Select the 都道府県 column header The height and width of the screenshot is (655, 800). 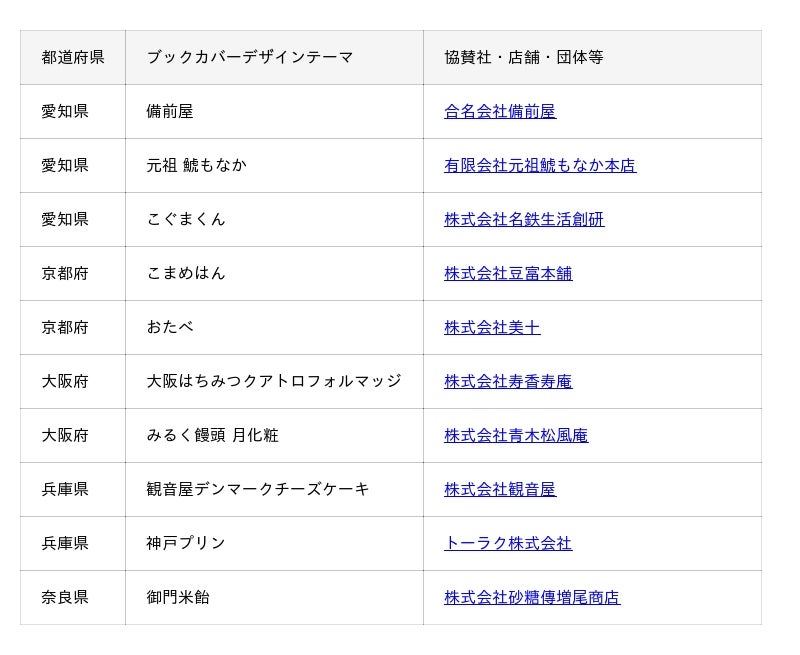pos(73,57)
